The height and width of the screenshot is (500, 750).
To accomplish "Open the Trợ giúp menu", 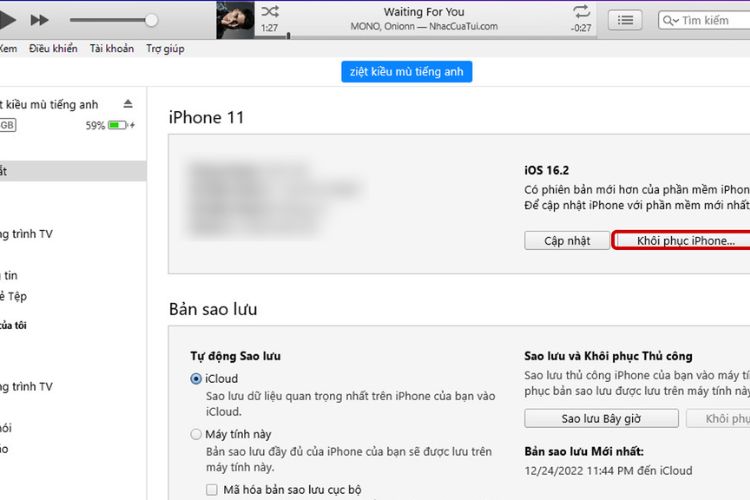I will (165, 48).
